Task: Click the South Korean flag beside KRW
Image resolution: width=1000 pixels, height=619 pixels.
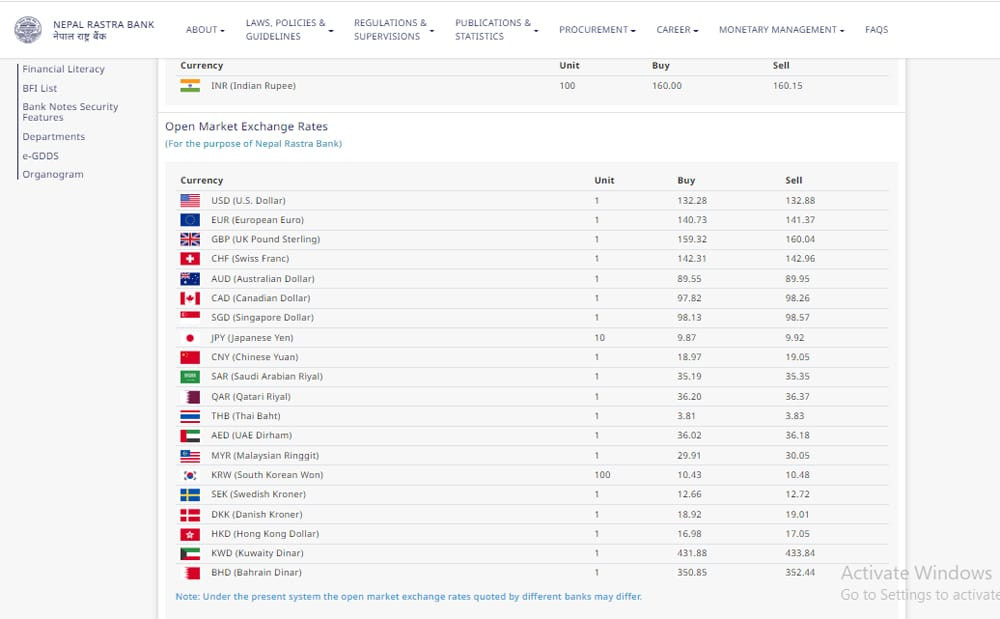Action: click(x=190, y=475)
